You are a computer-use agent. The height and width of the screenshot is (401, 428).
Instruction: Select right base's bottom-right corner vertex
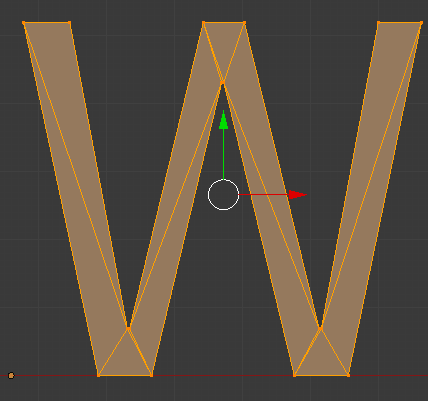click(349, 376)
